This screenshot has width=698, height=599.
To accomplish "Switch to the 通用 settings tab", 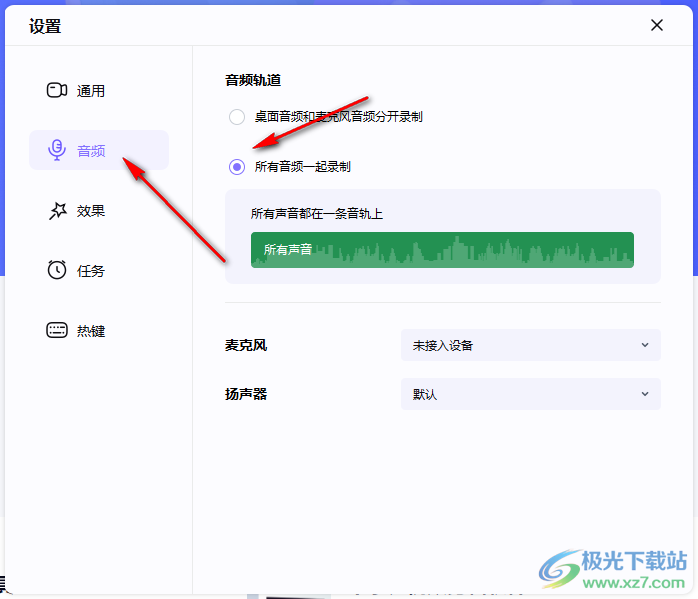I will pyautogui.click(x=91, y=91).
